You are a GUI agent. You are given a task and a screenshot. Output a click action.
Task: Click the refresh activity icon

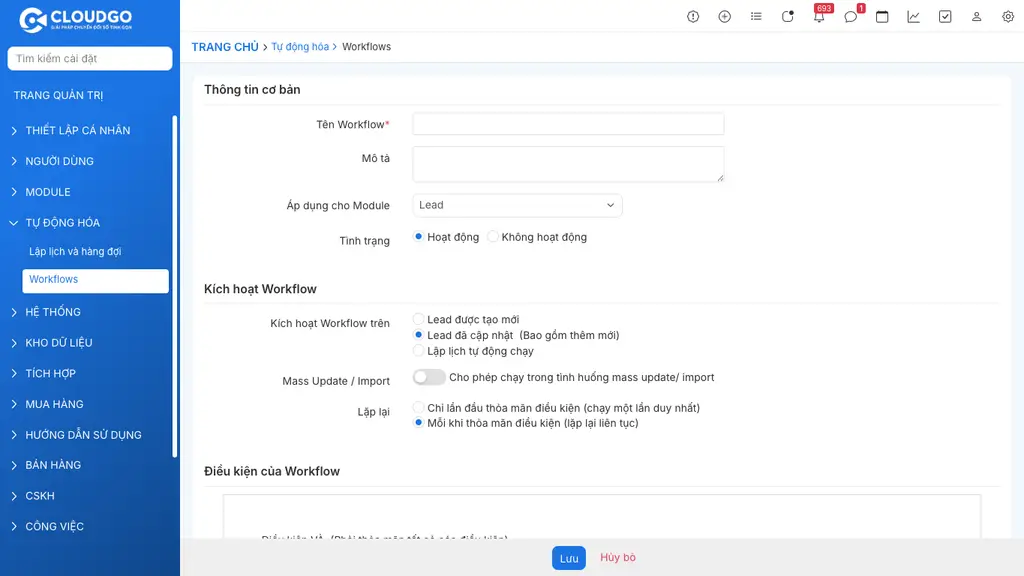[x=788, y=16]
